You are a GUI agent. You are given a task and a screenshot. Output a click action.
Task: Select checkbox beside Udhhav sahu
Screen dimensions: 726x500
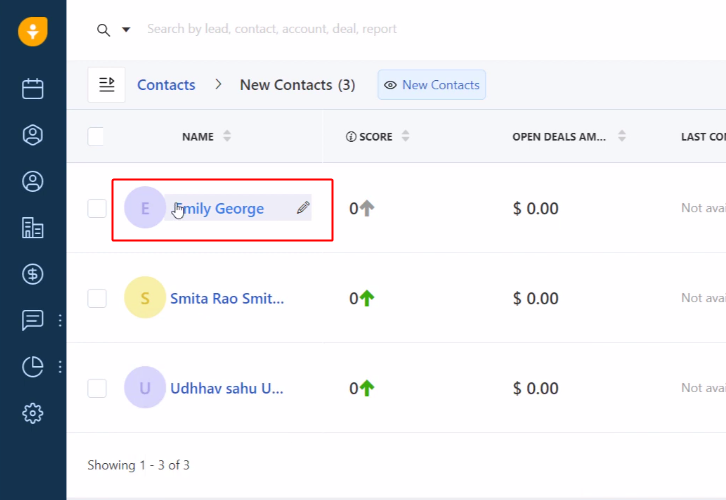96,388
